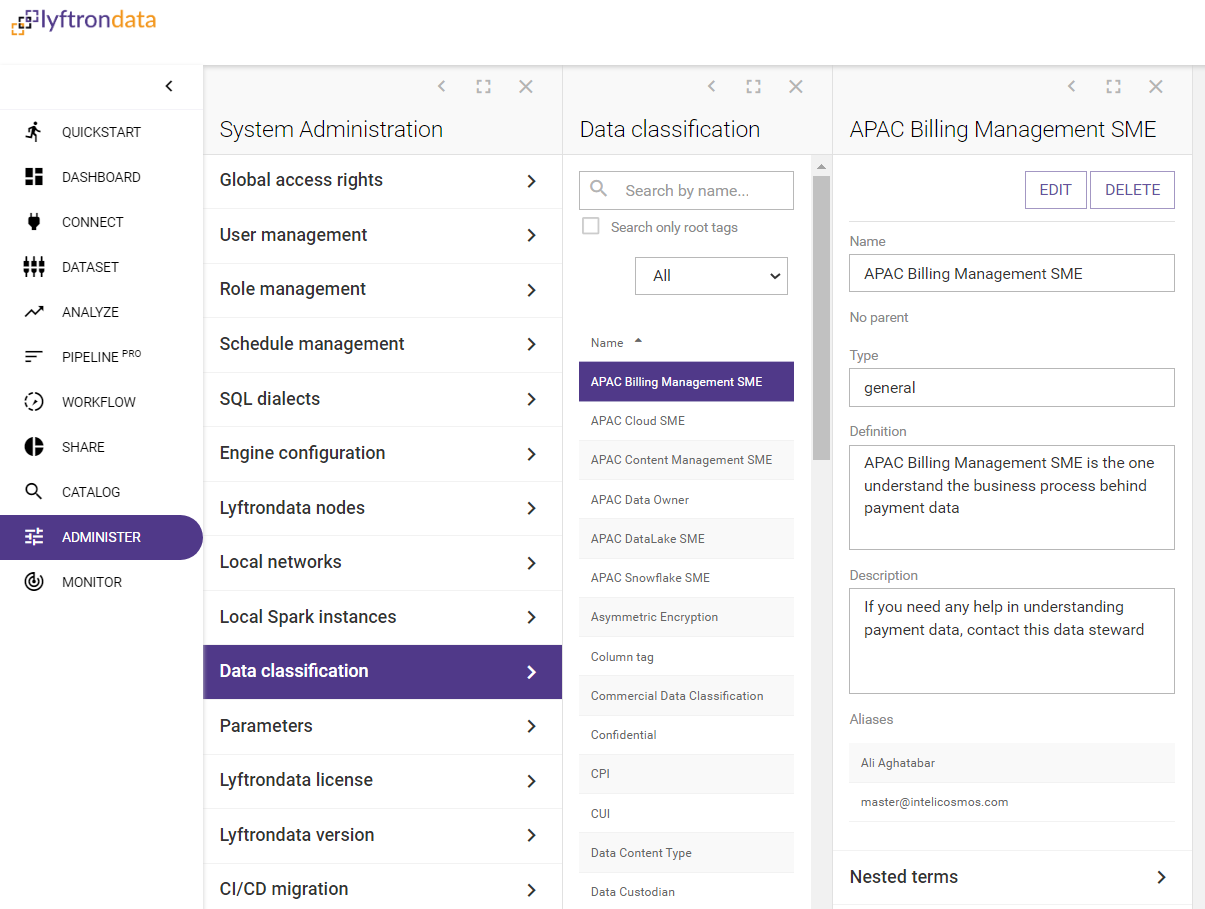Select APAC Content Management SME tag

tap(686, 460)
